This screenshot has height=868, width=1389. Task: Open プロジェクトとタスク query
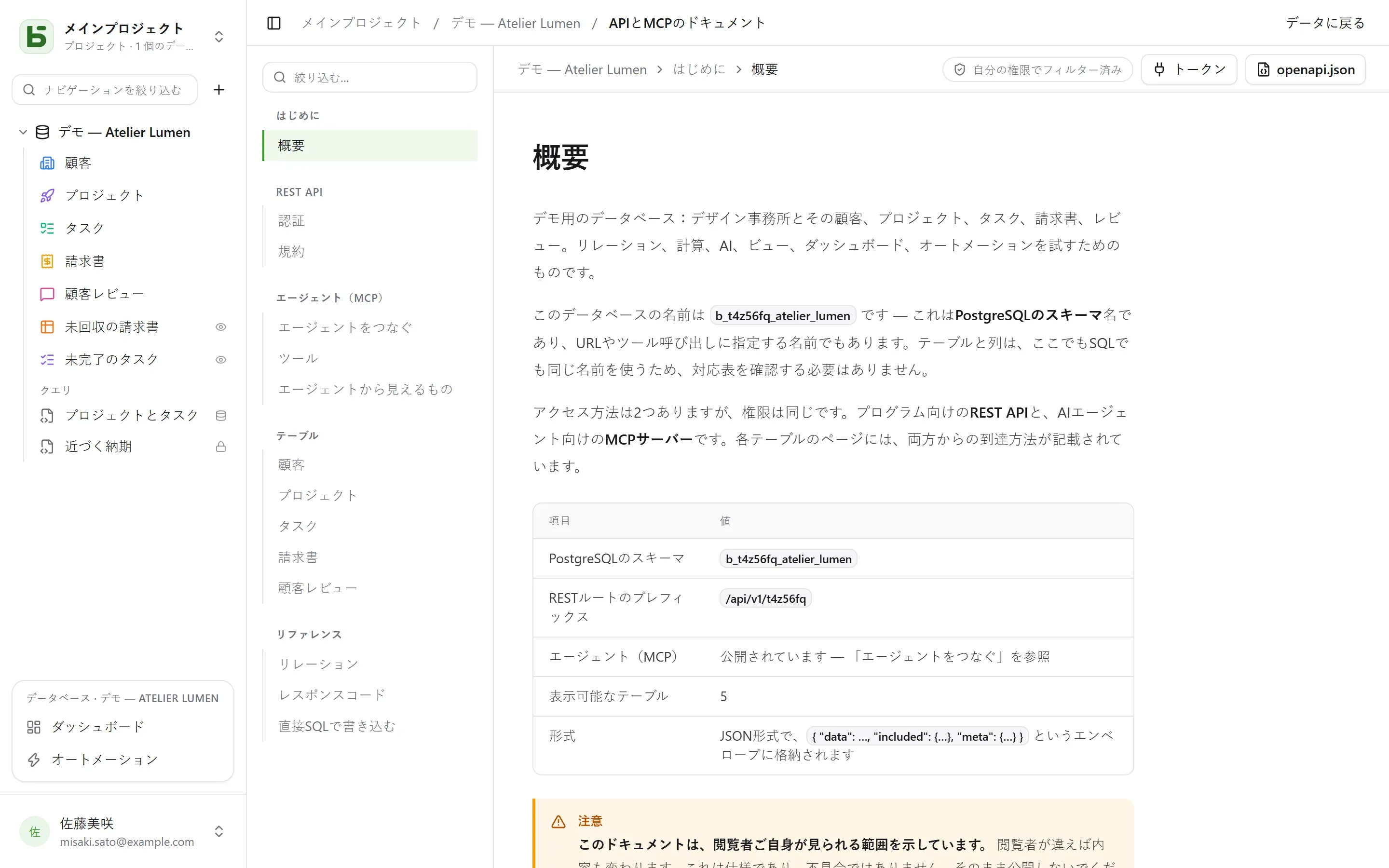tap(132, 415)
